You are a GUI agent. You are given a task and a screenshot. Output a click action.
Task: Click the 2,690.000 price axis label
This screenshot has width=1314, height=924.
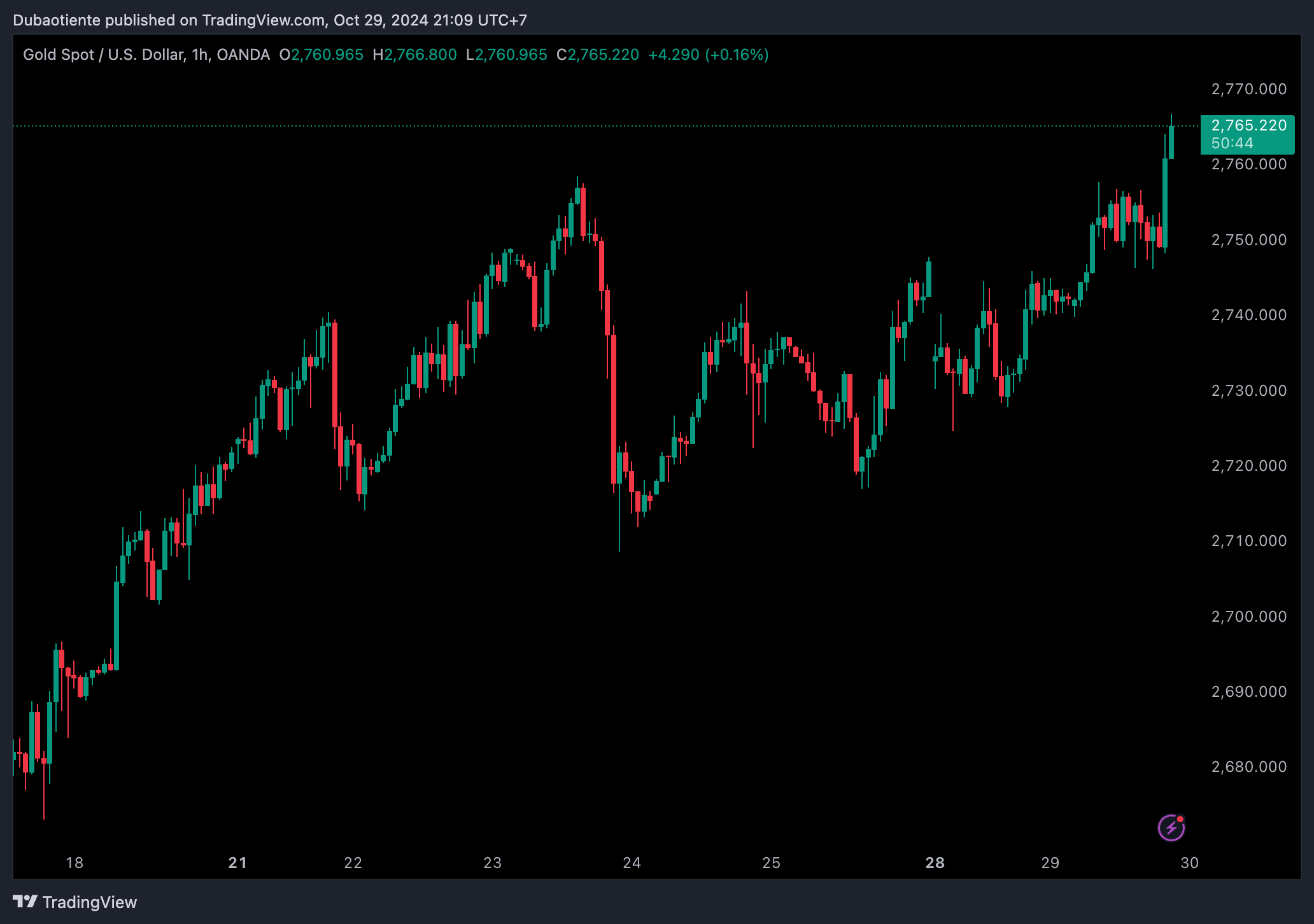coord(1248,692)
